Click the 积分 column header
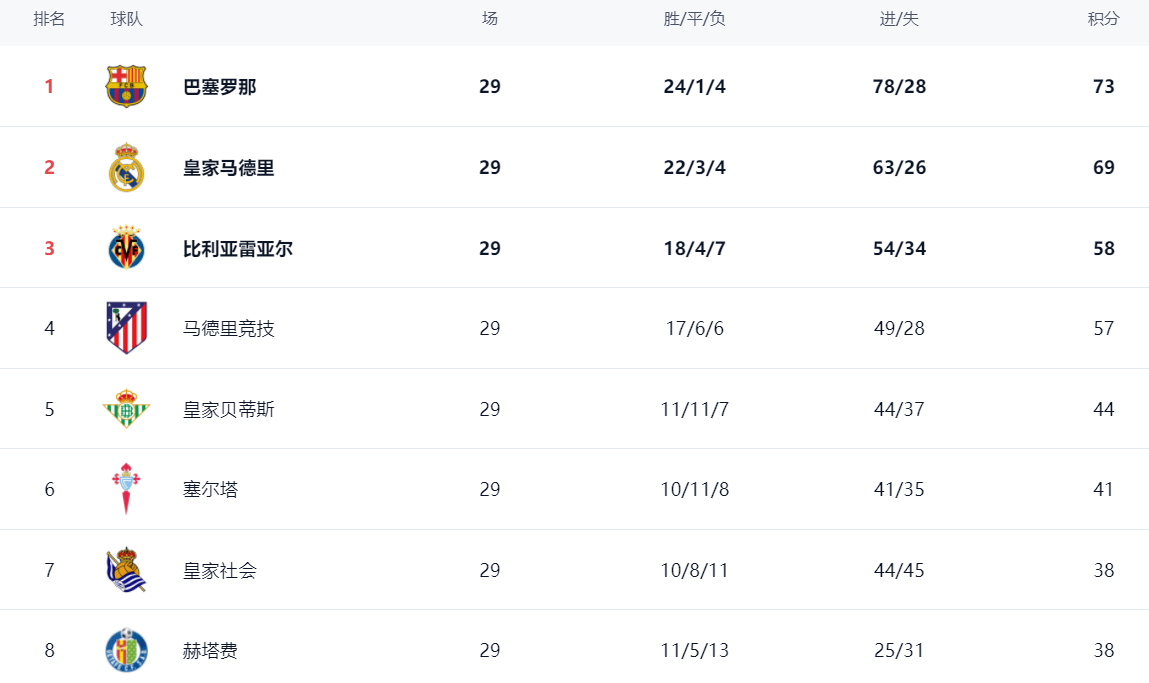The image size is (1149, 683). point(1103,19)
